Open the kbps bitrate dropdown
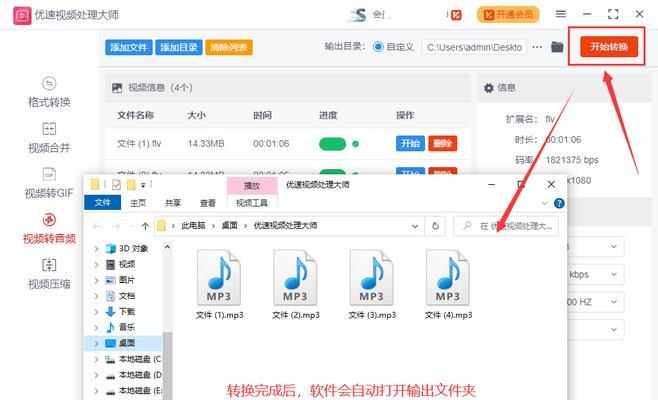658x400 pixels. tap(595, 275)
